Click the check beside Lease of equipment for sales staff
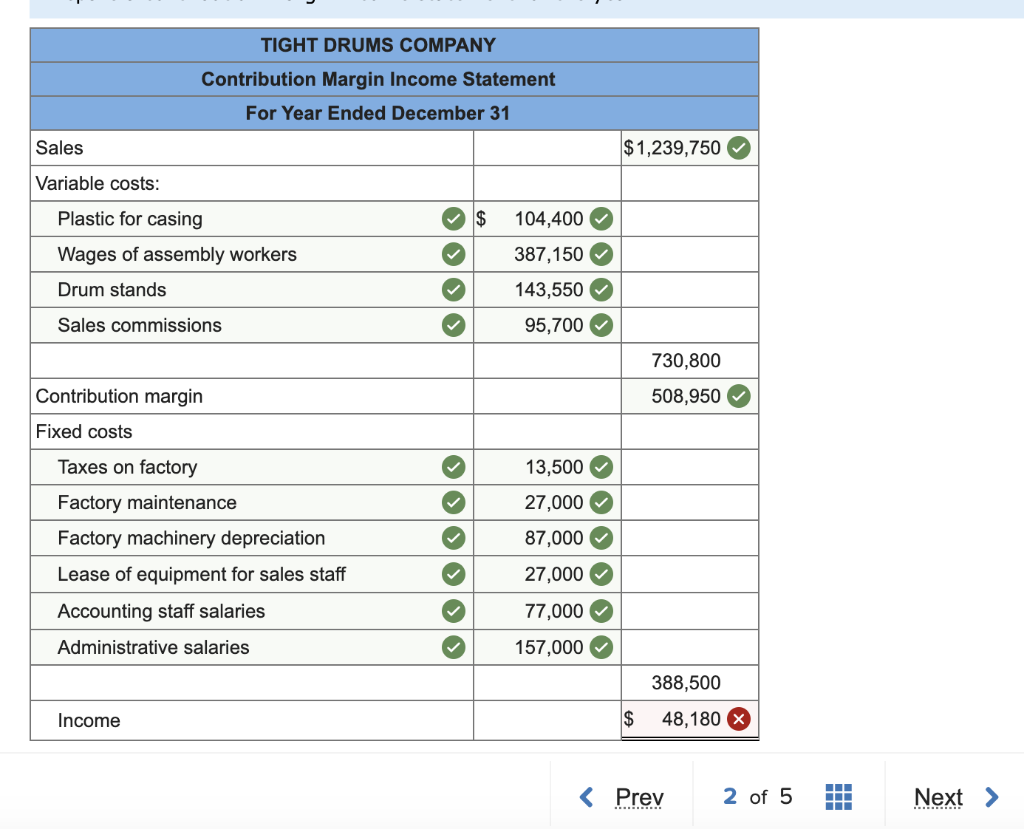 (453, 574)
